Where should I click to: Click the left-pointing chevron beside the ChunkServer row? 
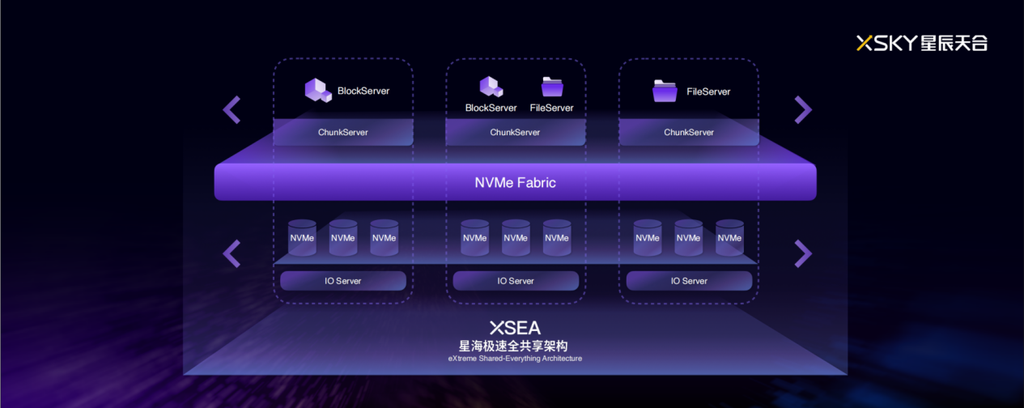(x=232, y=110)
